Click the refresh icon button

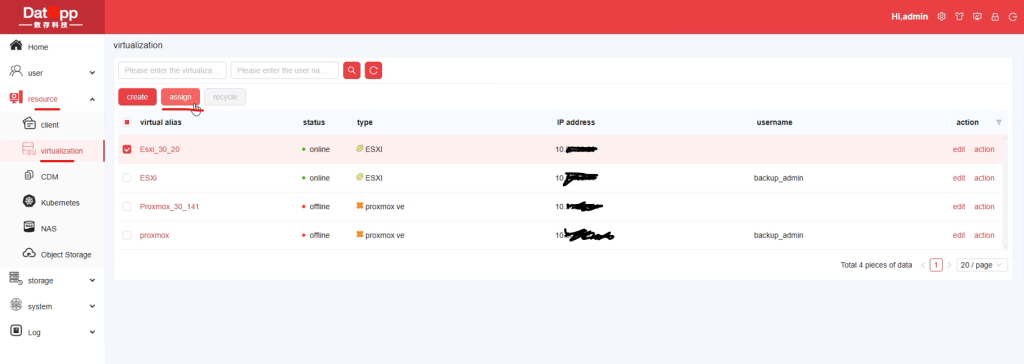[x=373, y=71]
